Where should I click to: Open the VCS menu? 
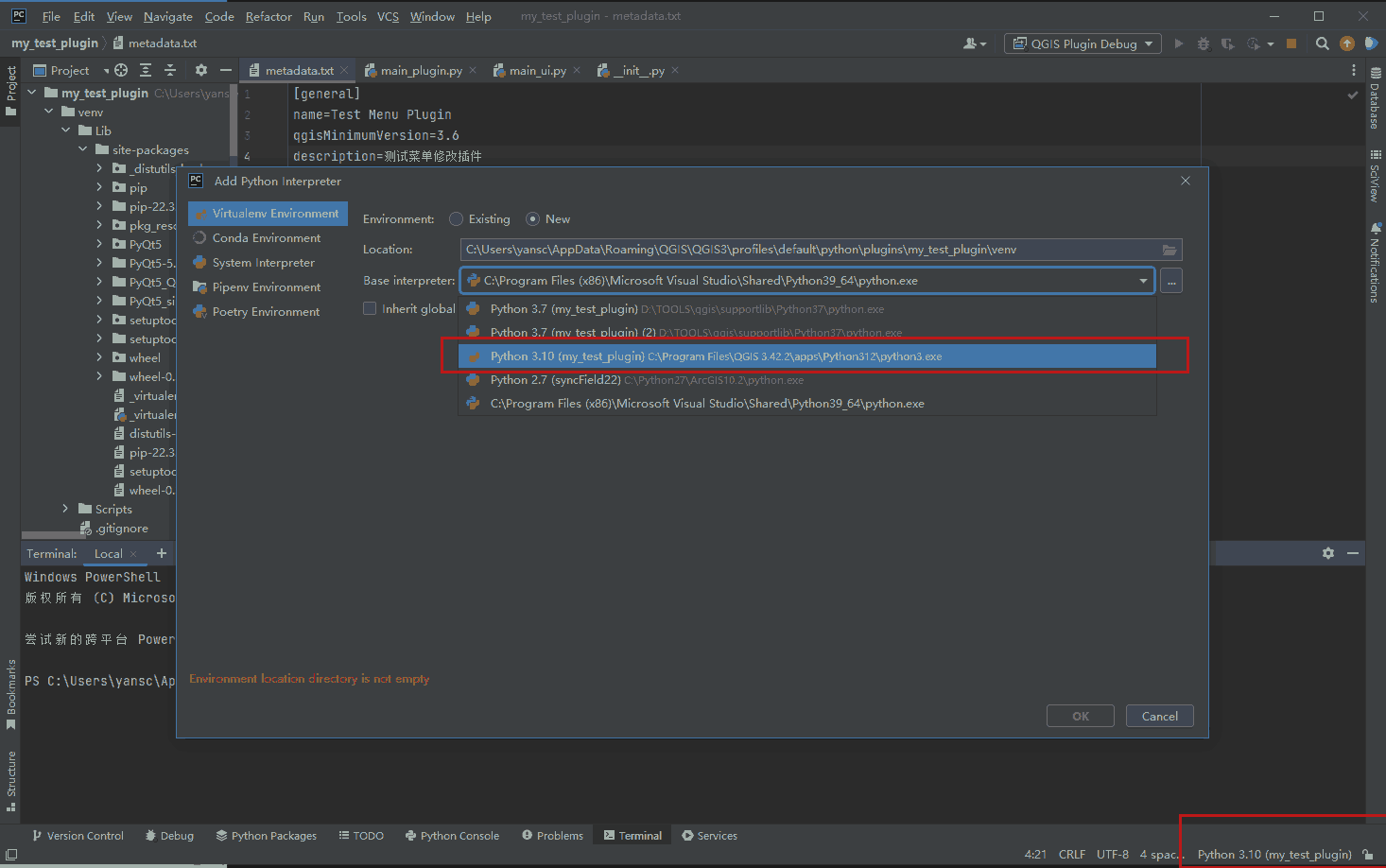point(388,16)
